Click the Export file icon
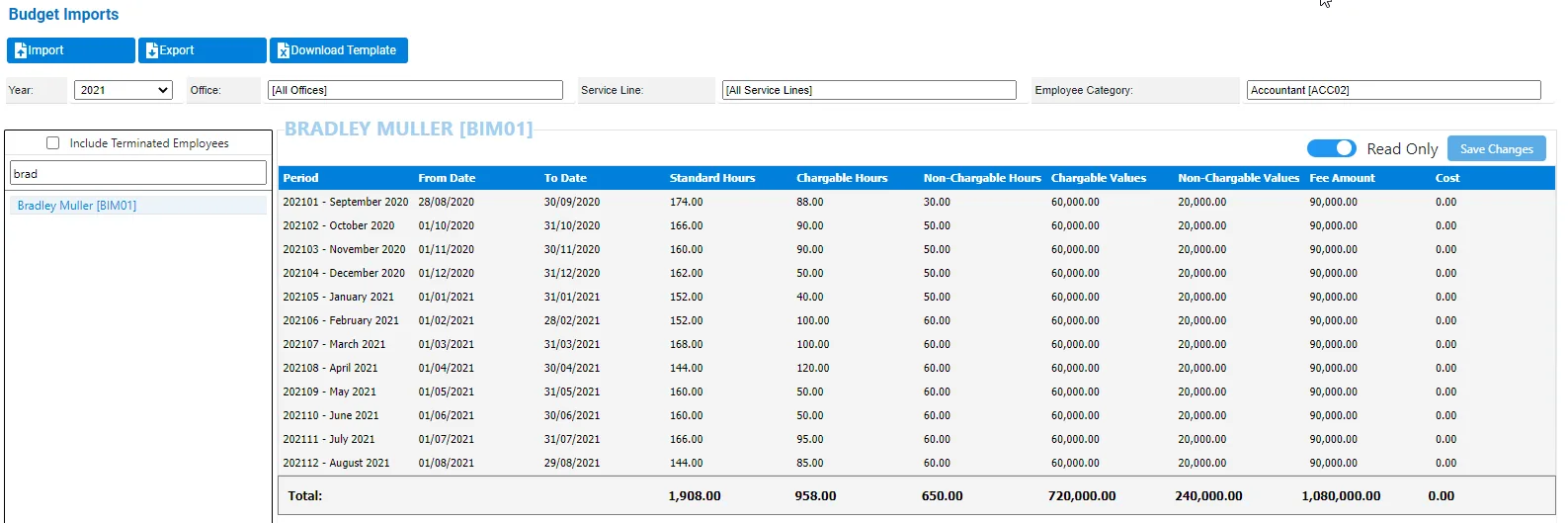 pyautogui.click(x=152, y=50)
